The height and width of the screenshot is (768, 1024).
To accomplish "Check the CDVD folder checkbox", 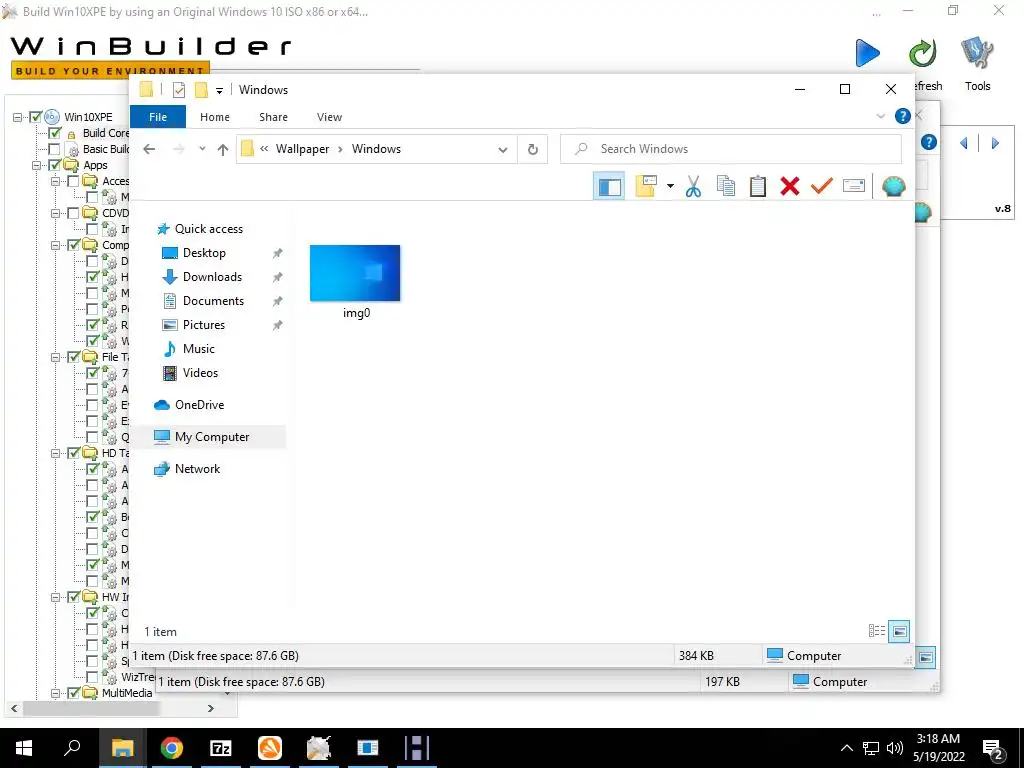I will pos(73,213).
